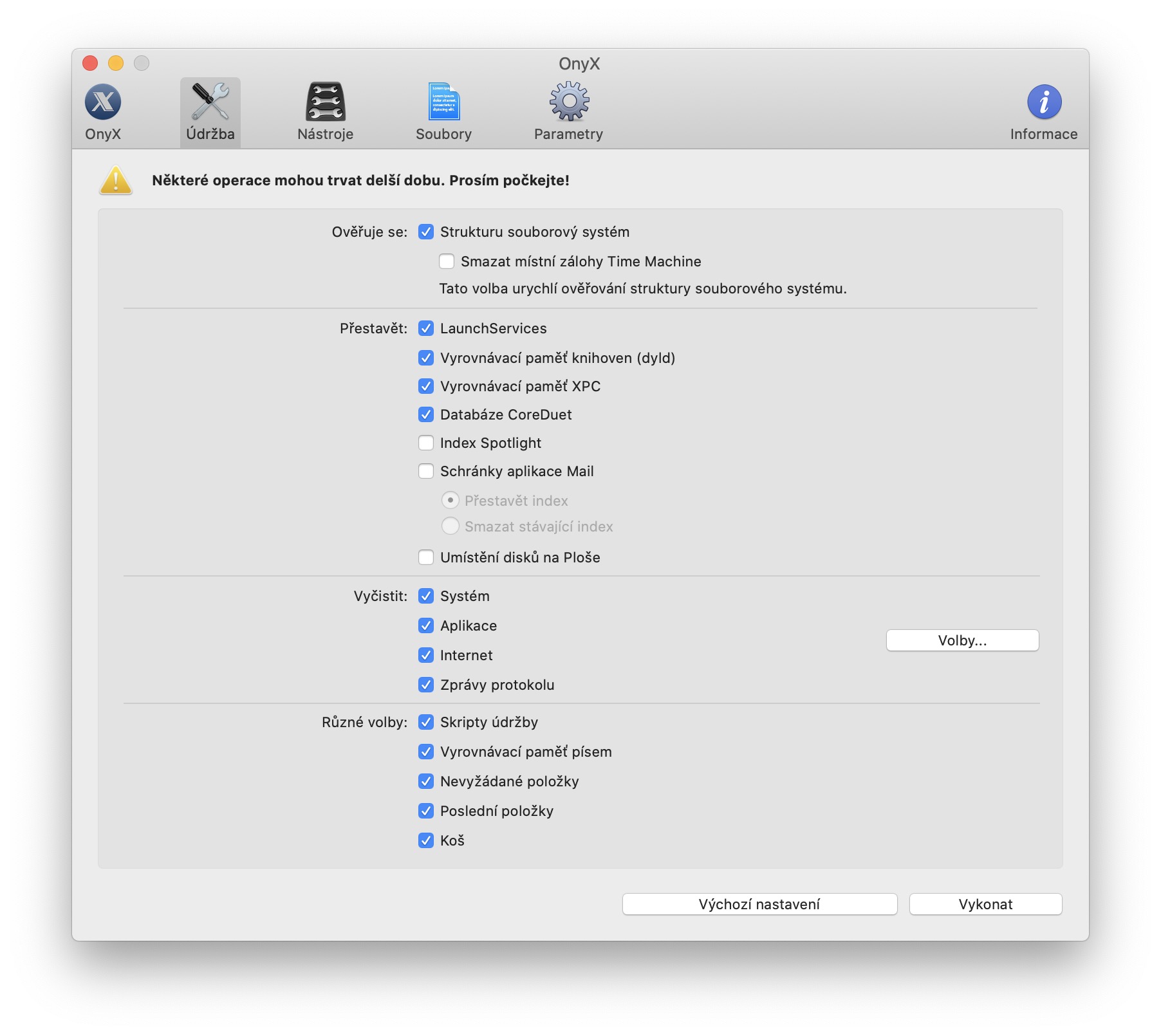
Task: Select the Údržba wrench and screwdriver icon
Action: [x=210, y=102]
